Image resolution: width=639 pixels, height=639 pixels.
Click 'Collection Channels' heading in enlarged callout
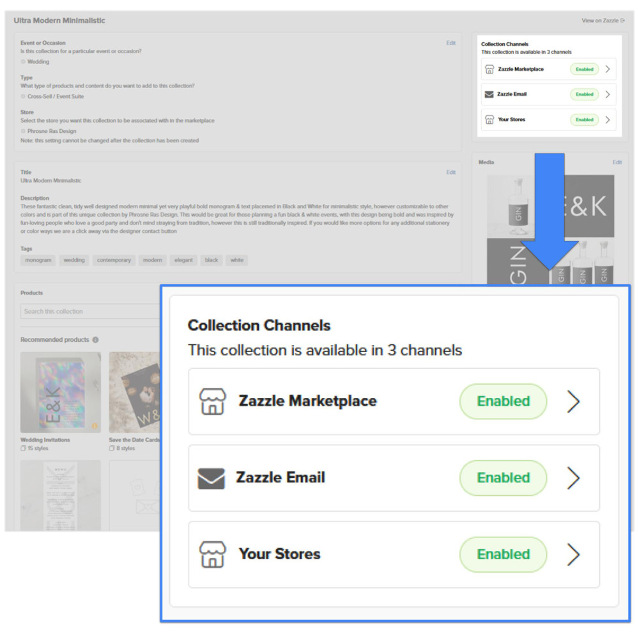259,326
